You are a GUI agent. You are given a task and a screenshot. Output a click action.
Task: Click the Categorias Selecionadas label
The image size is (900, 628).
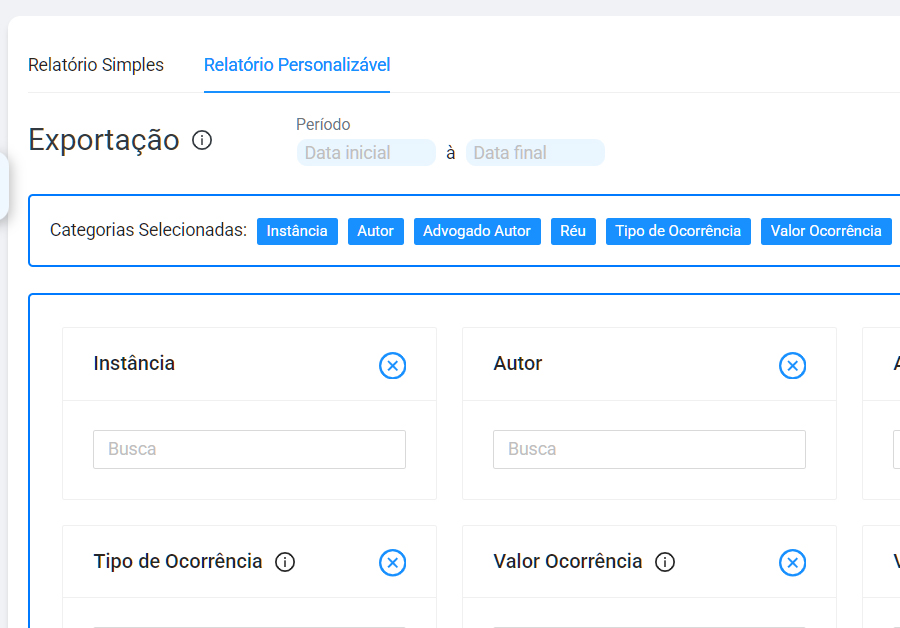(x=148, y=230)
